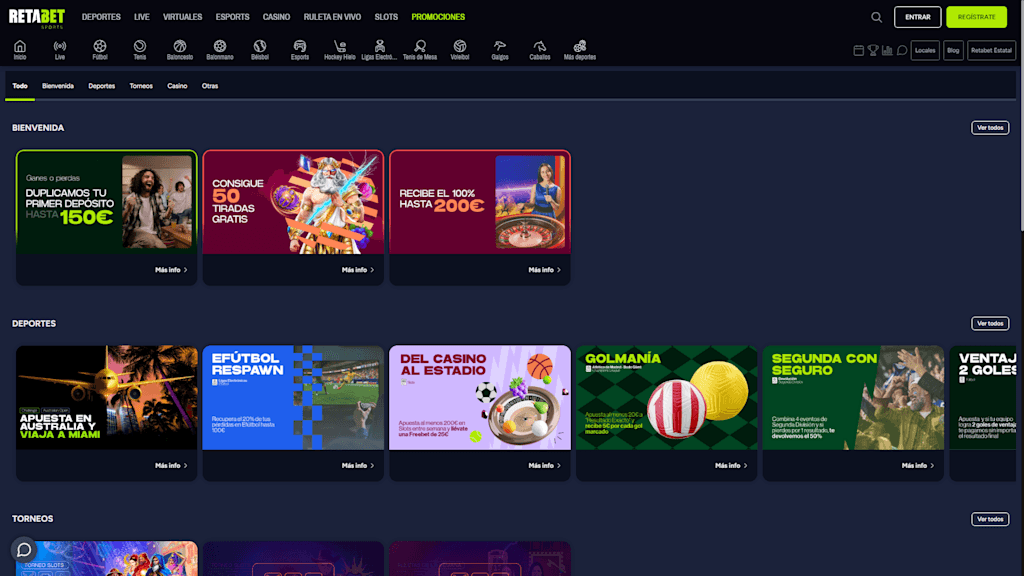
Task: Select the Baloncesto icon
Action: coord(180,47)
